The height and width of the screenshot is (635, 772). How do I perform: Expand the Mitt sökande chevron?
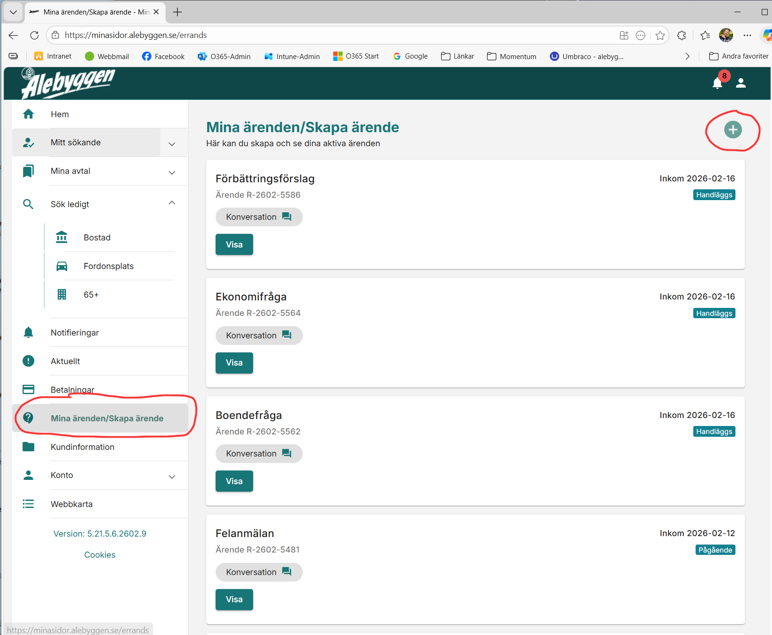(172, 143)
